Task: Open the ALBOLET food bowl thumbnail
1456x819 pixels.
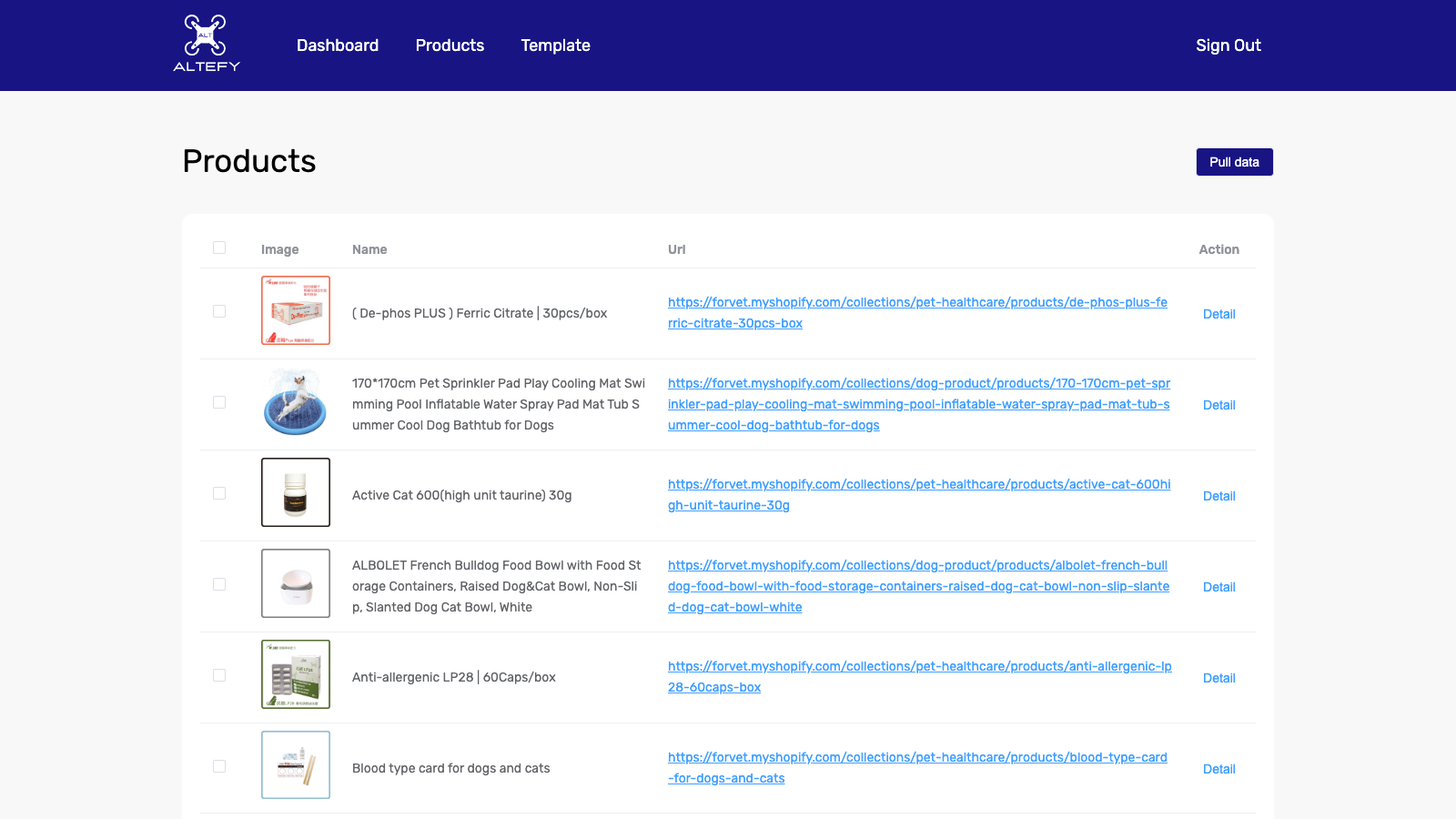Action: [296, 583]
